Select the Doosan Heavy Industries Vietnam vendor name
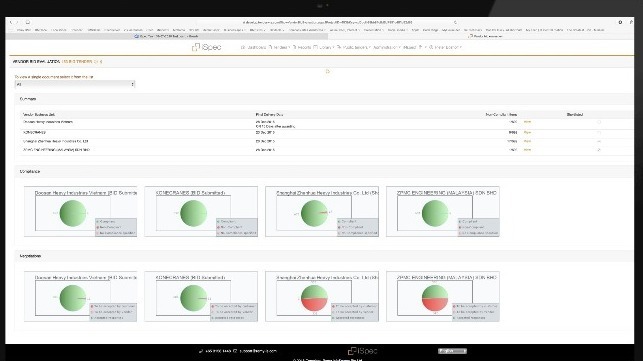This screenshot has height=361, width=643. [48, 122]
